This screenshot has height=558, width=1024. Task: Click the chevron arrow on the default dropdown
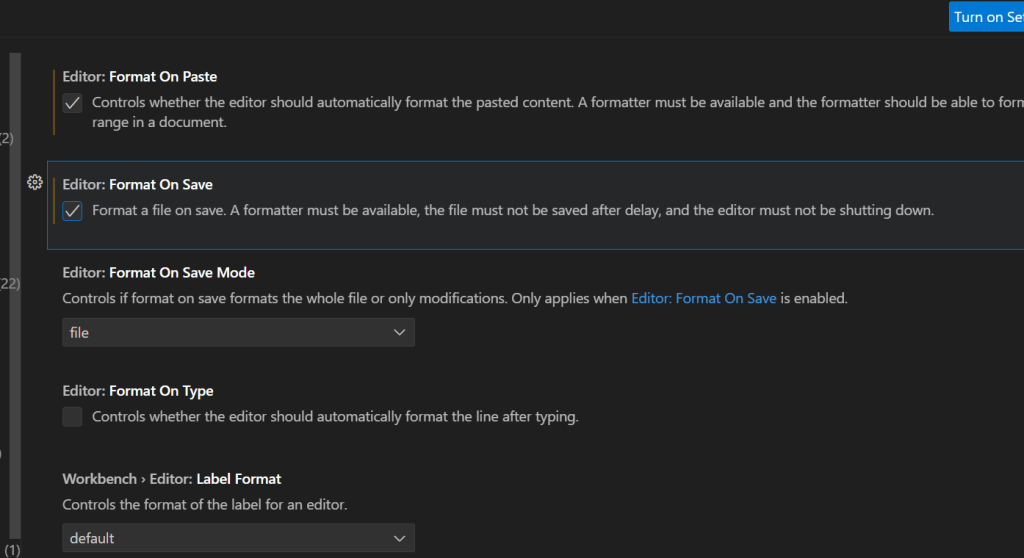coord(399,538)
